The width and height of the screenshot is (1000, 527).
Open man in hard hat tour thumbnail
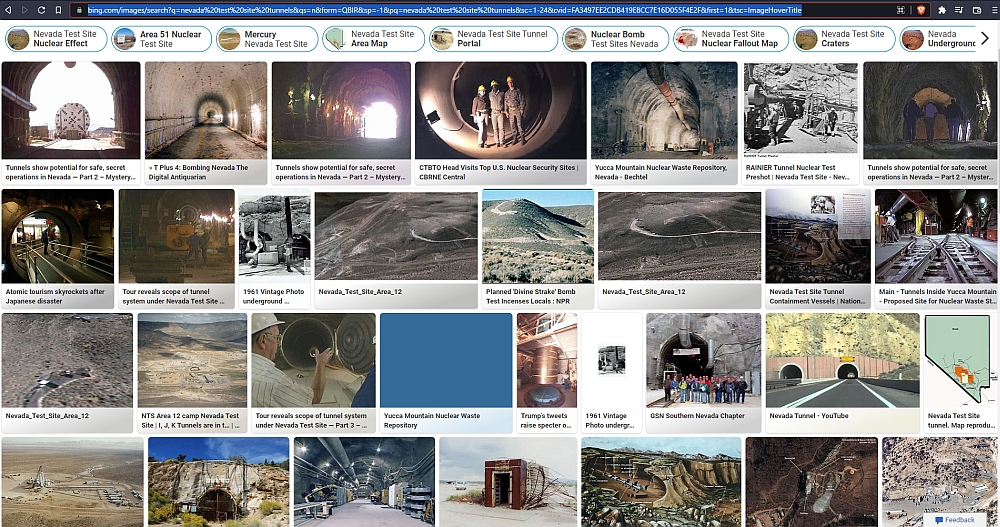coord(313,360)
